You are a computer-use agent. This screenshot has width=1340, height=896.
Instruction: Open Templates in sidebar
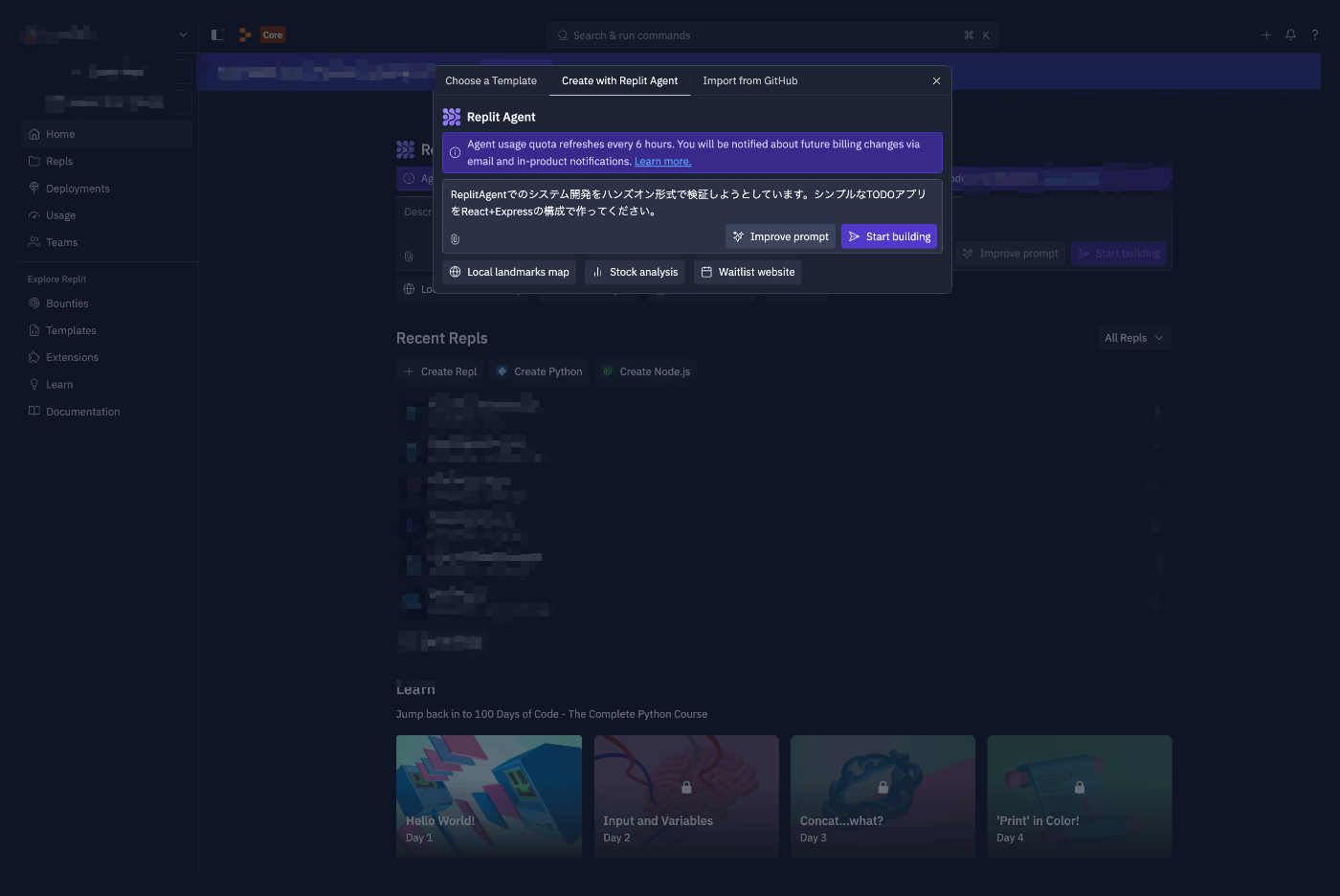point(106,330)
